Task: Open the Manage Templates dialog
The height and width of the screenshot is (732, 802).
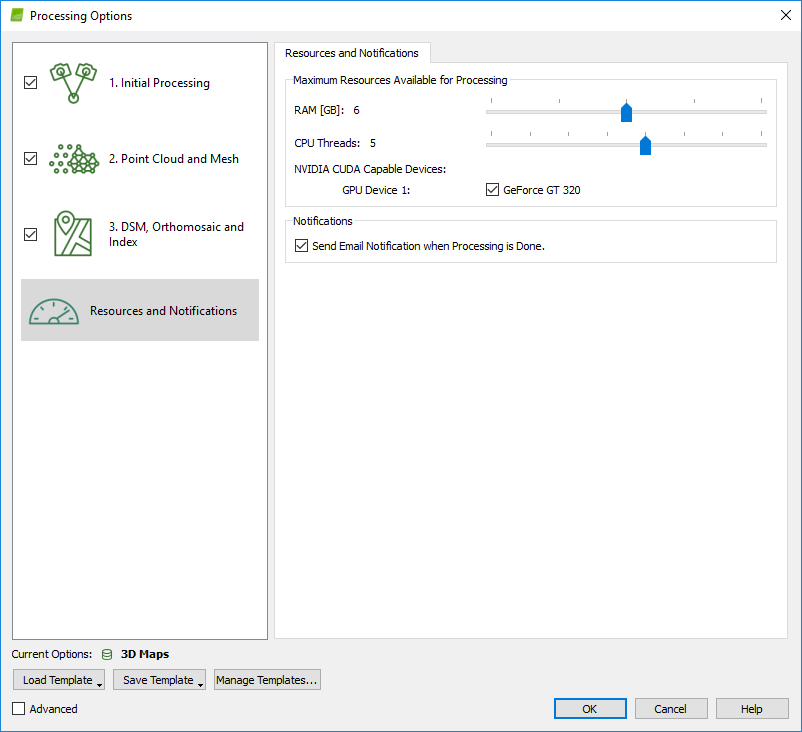Action: (267, 681)
